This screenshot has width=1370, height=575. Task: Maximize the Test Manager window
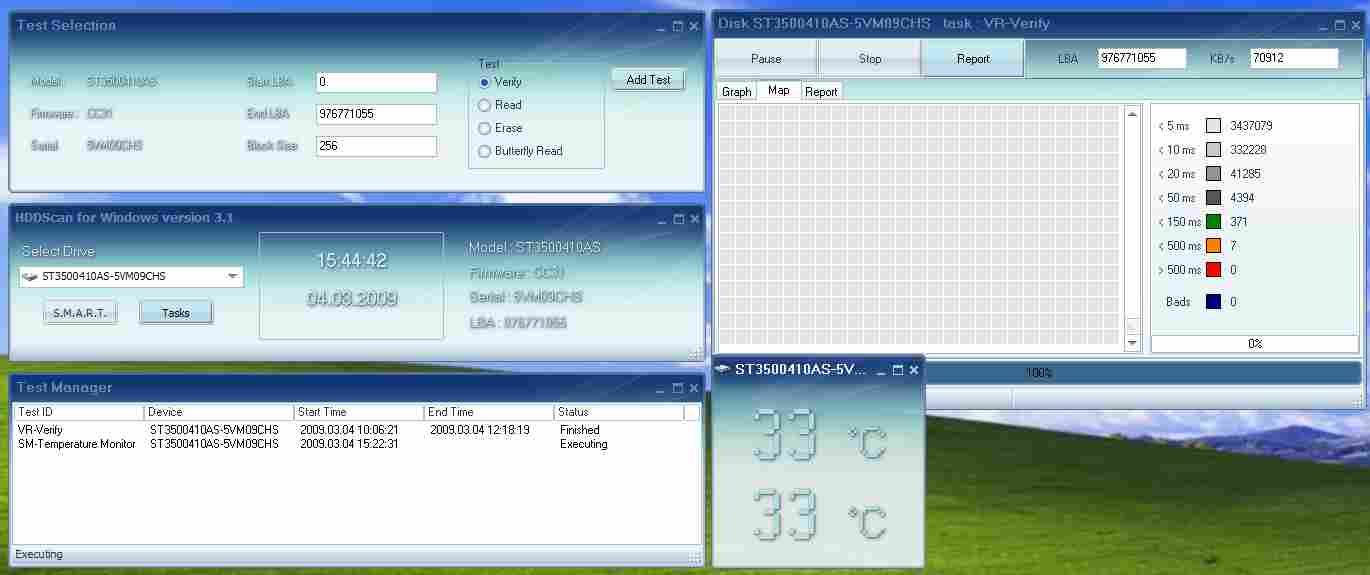[x=678, y=389]
